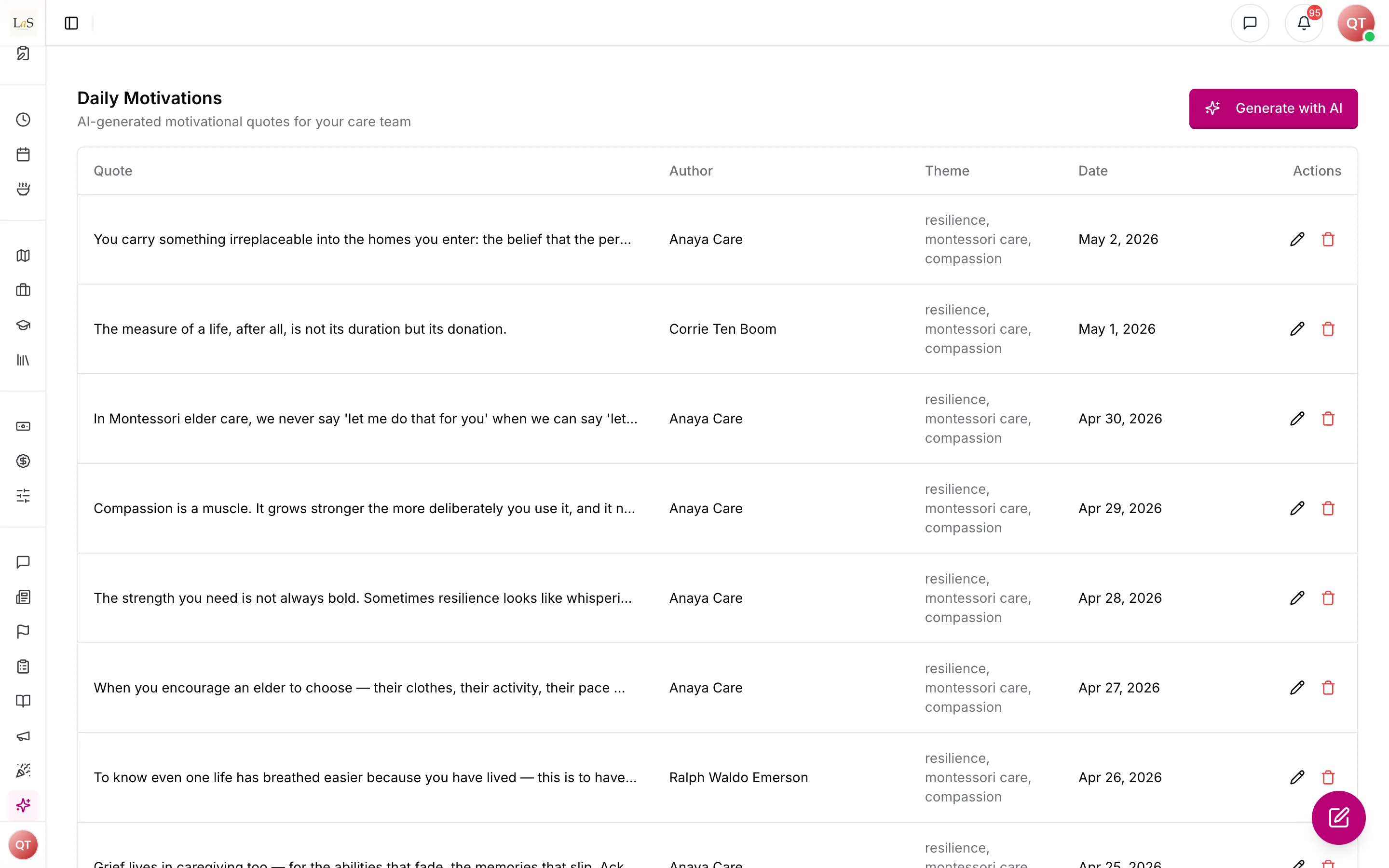Open the speech bubble icon in sidebar
Image resolution: width=1389 pixels, height=868 pixels.
[x=23, y=562]
